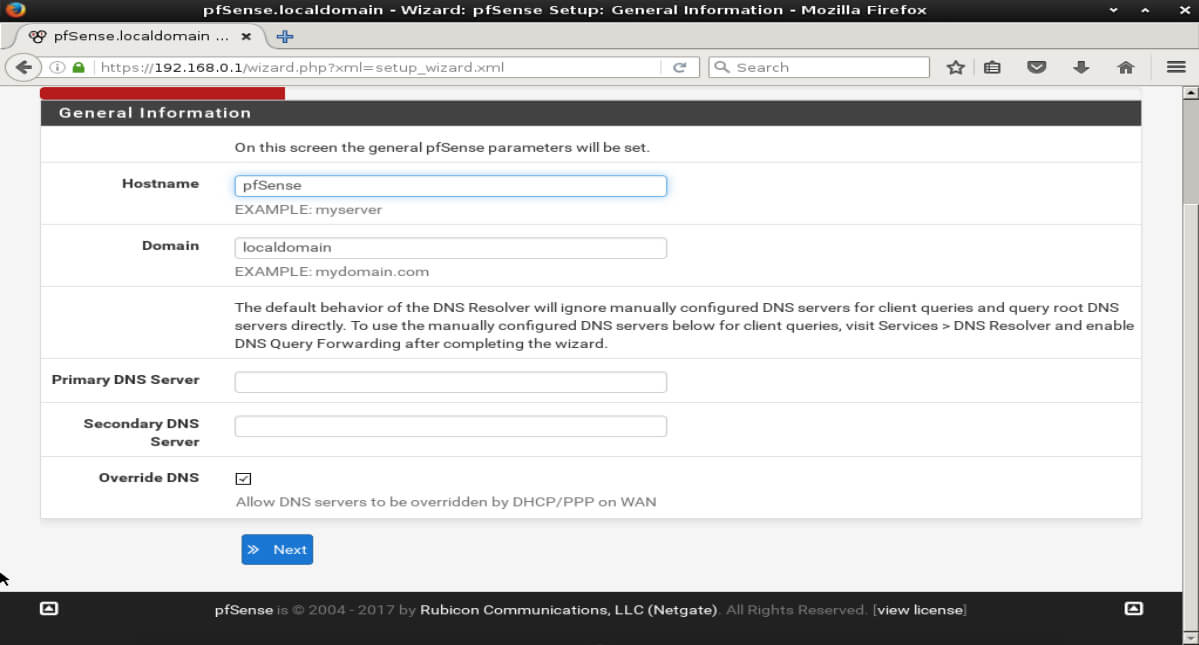Click the Primary DNS Server field

(450, 382)
